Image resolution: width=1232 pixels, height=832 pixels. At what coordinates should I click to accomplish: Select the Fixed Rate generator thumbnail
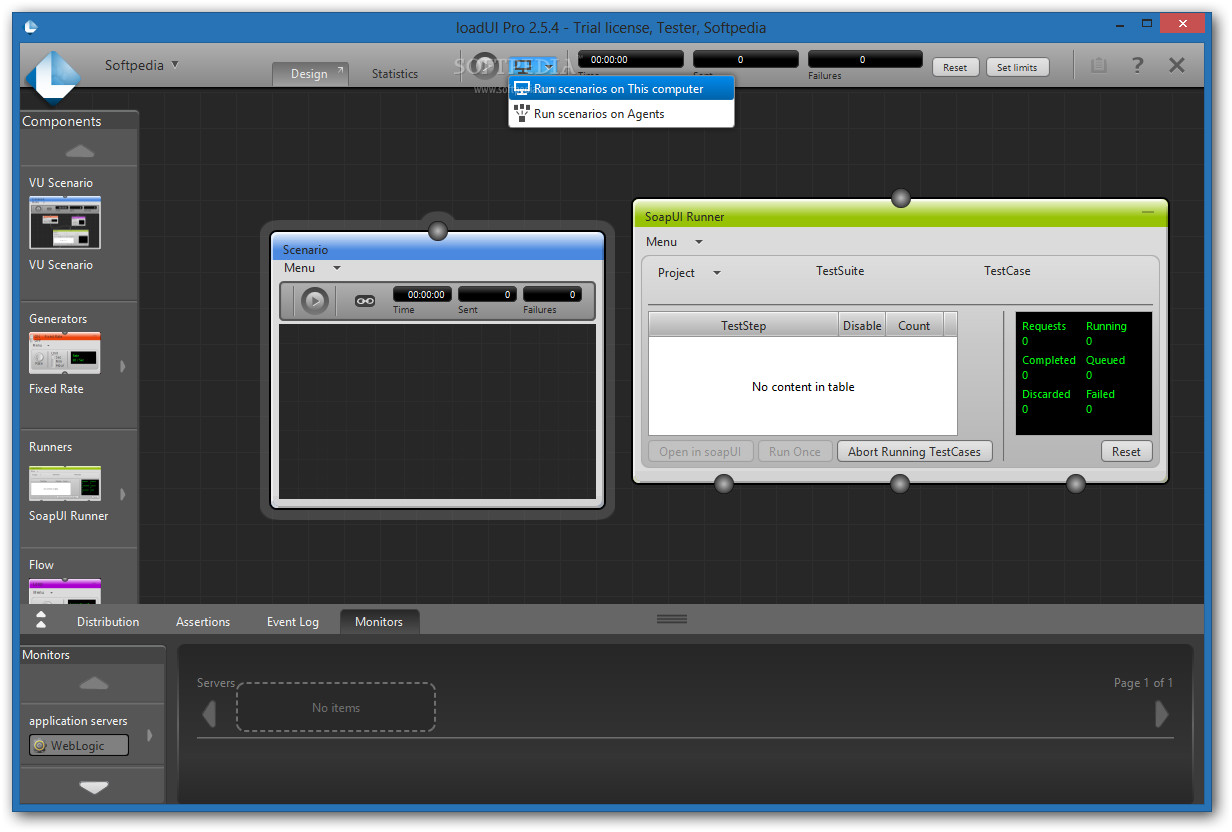coord(65,354)
